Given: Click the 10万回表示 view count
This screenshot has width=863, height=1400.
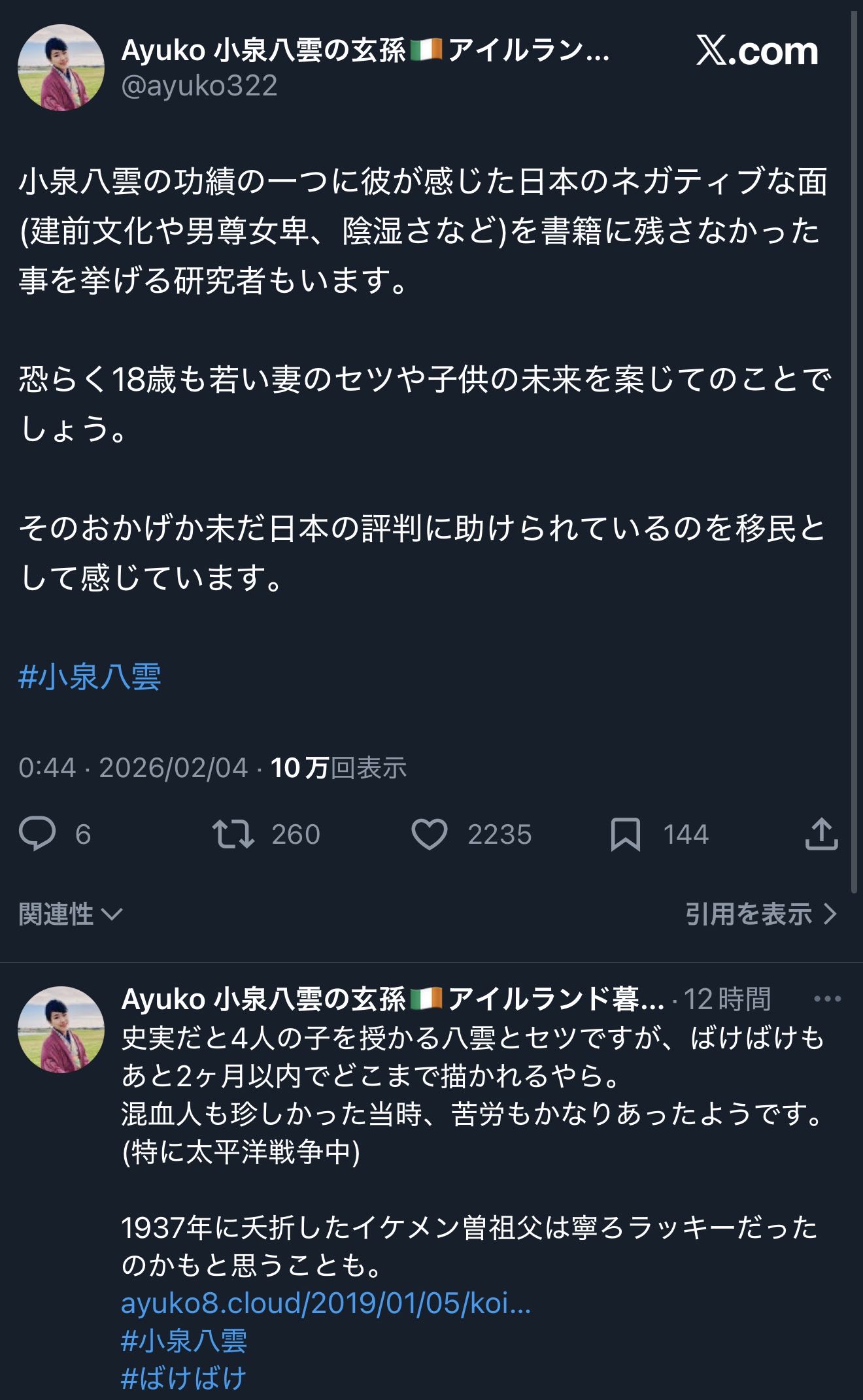Looking at the screenshot, I should tap(338, 768).
